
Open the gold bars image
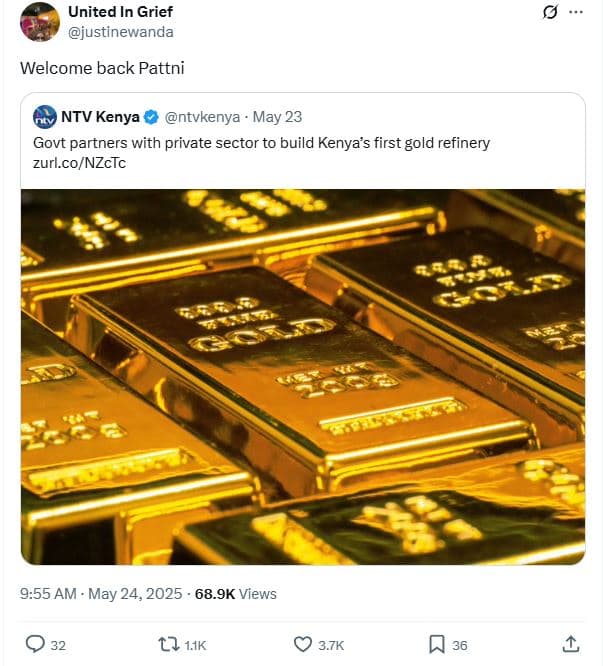(303, 376)
